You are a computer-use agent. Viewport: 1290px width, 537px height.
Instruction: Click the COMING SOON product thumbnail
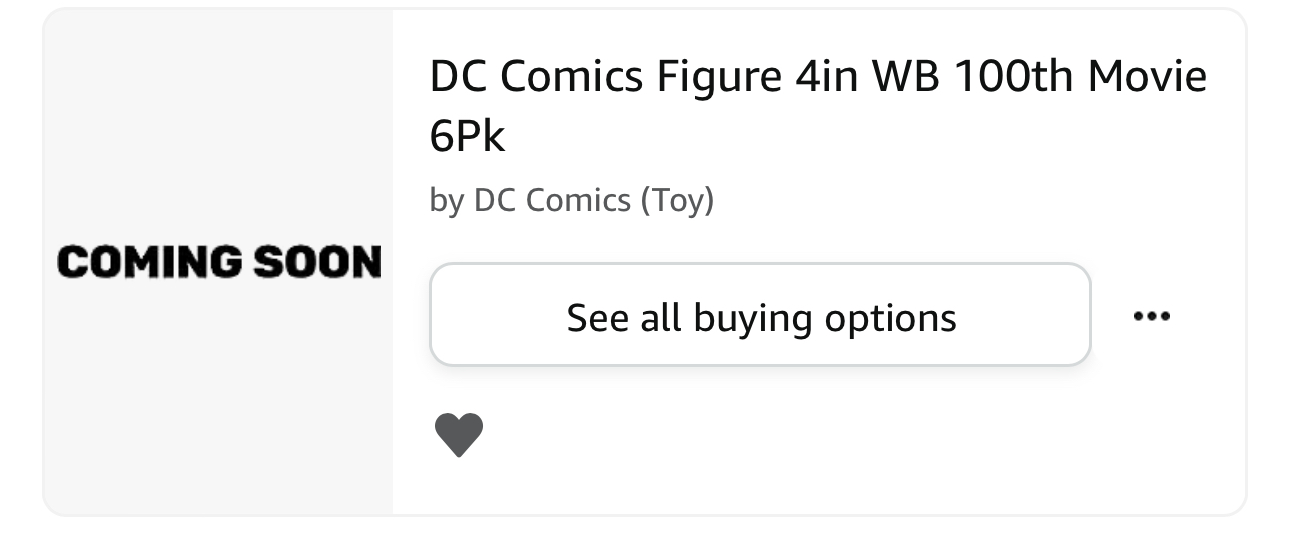click(219, 262)
